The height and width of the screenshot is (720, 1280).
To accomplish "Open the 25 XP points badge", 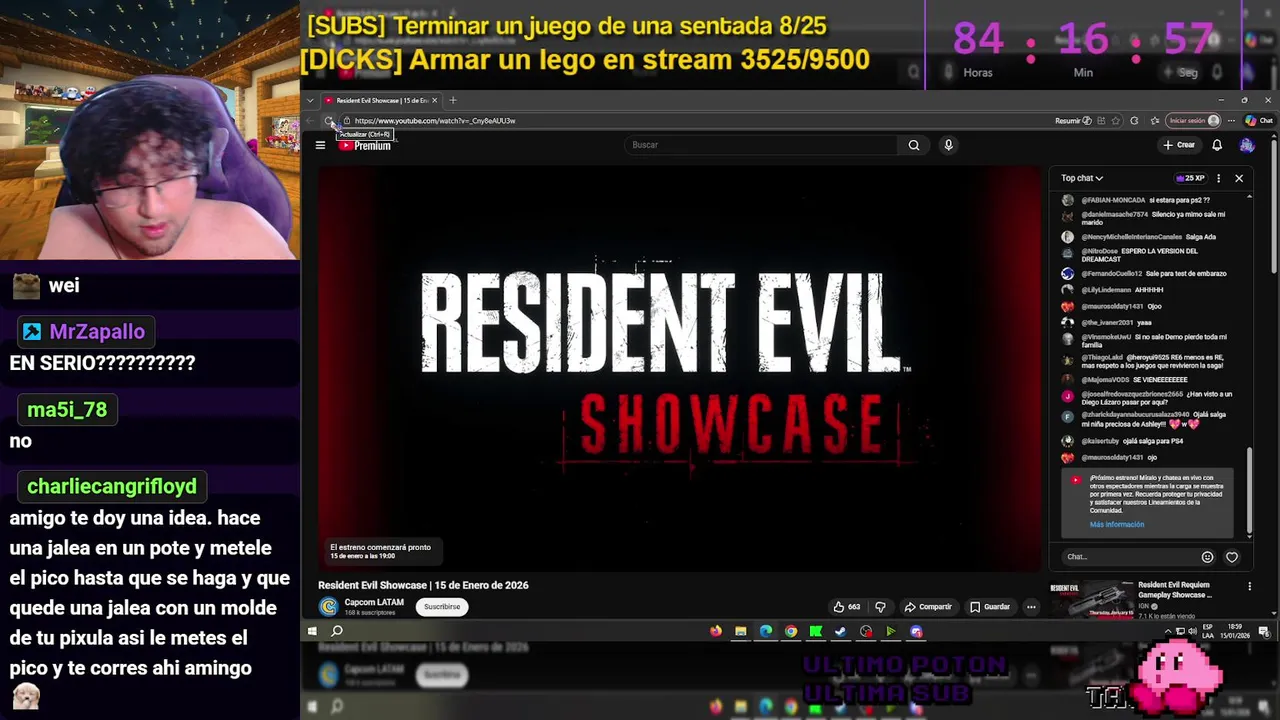I will (x=1190, y=178).
